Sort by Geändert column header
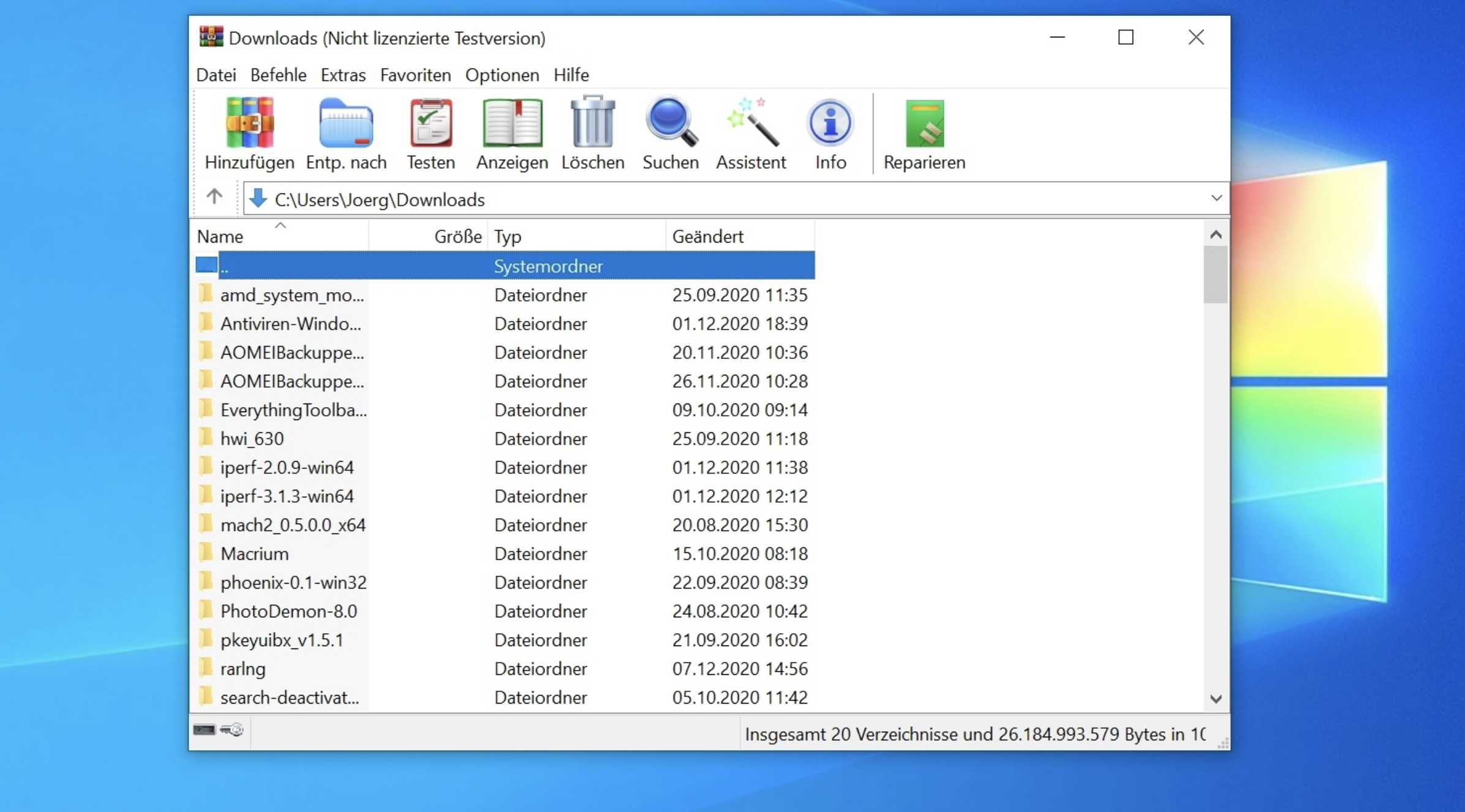Viewport: 1465px width, 812px height. click(707, 236)
